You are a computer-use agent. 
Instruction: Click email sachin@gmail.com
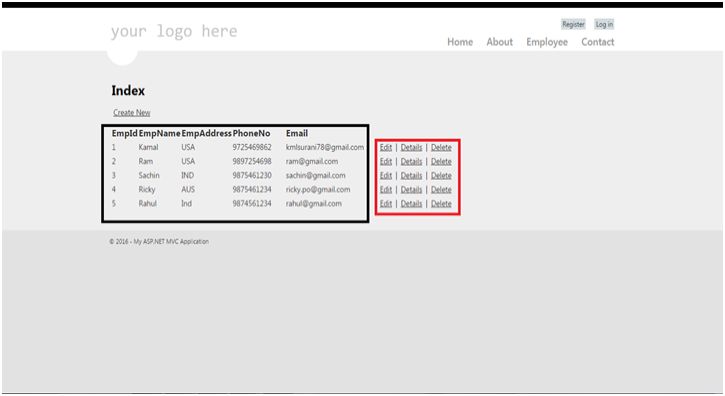click(315, 175)
